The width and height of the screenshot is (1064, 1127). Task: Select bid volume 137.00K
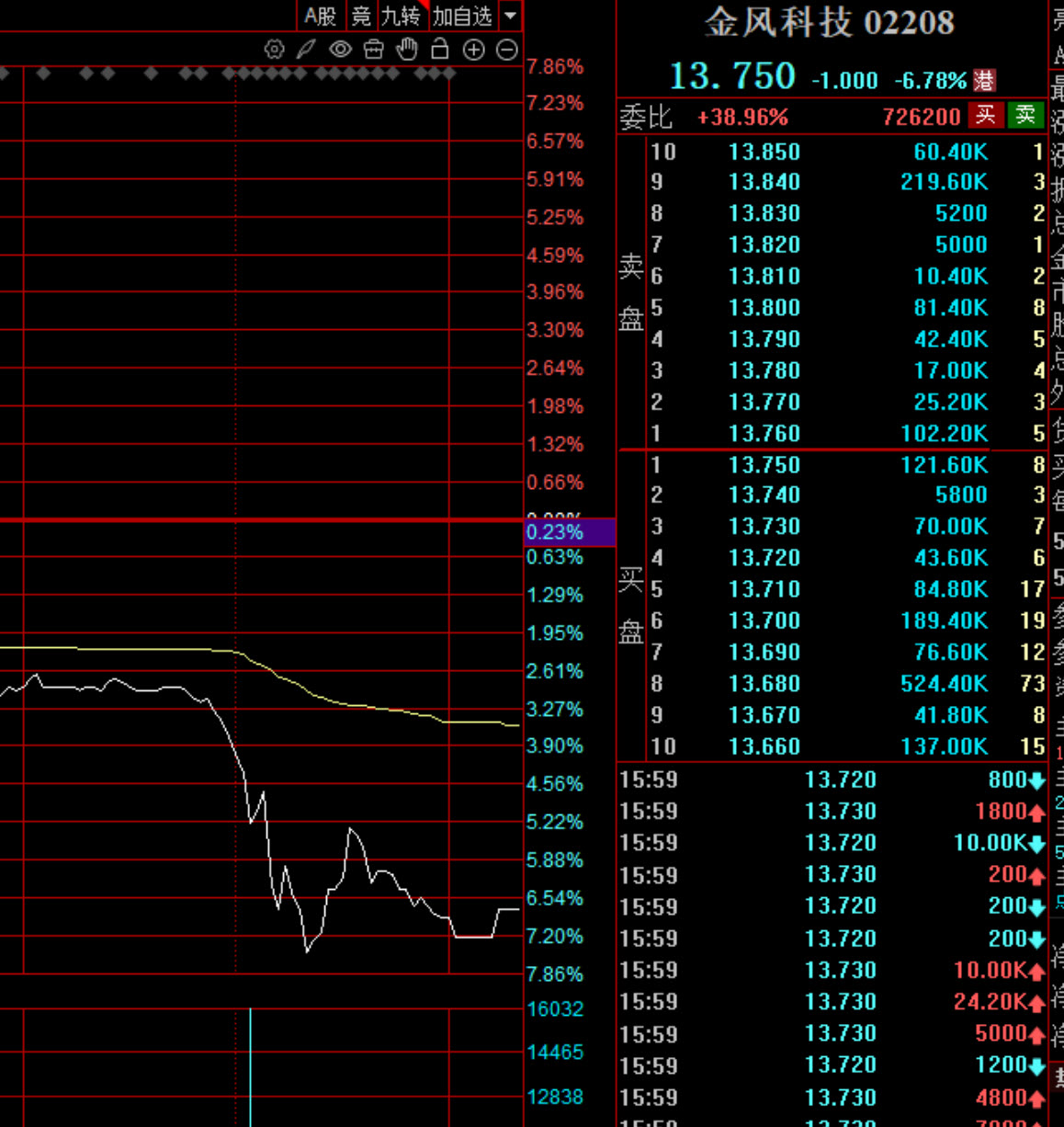tap(944, 746)
